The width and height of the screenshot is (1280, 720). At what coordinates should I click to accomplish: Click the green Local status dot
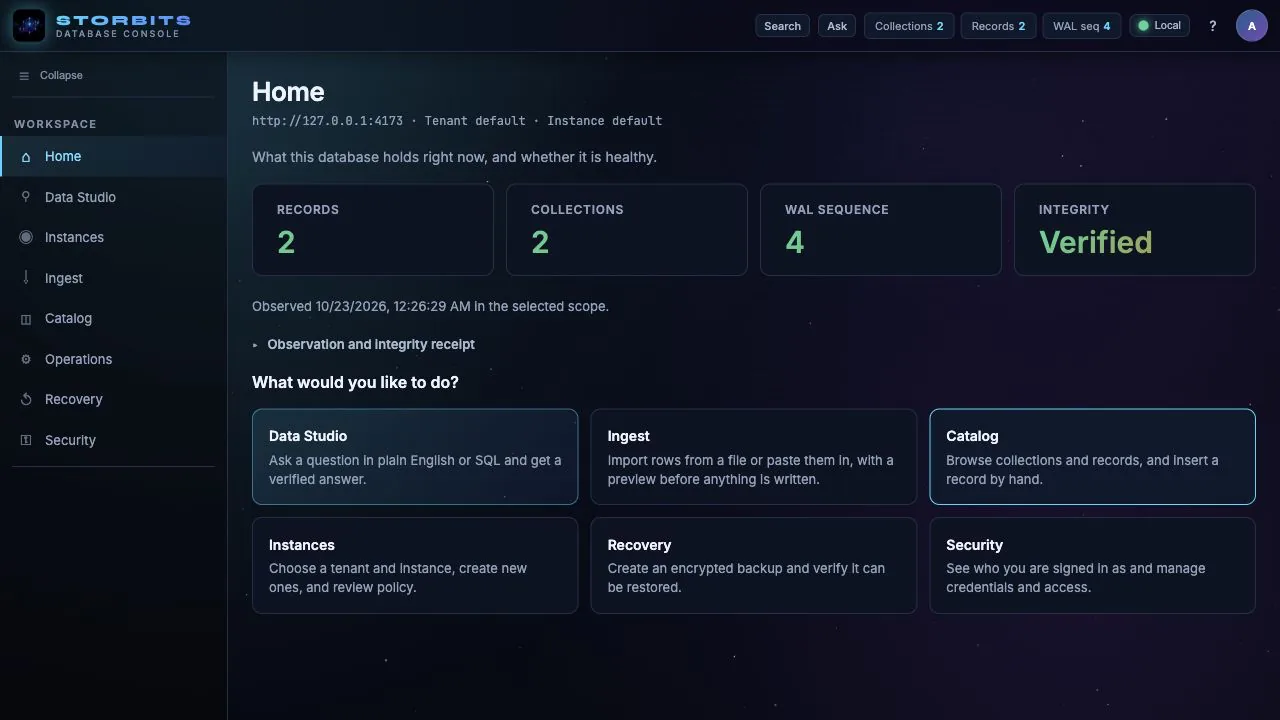tap(1144, 26)
